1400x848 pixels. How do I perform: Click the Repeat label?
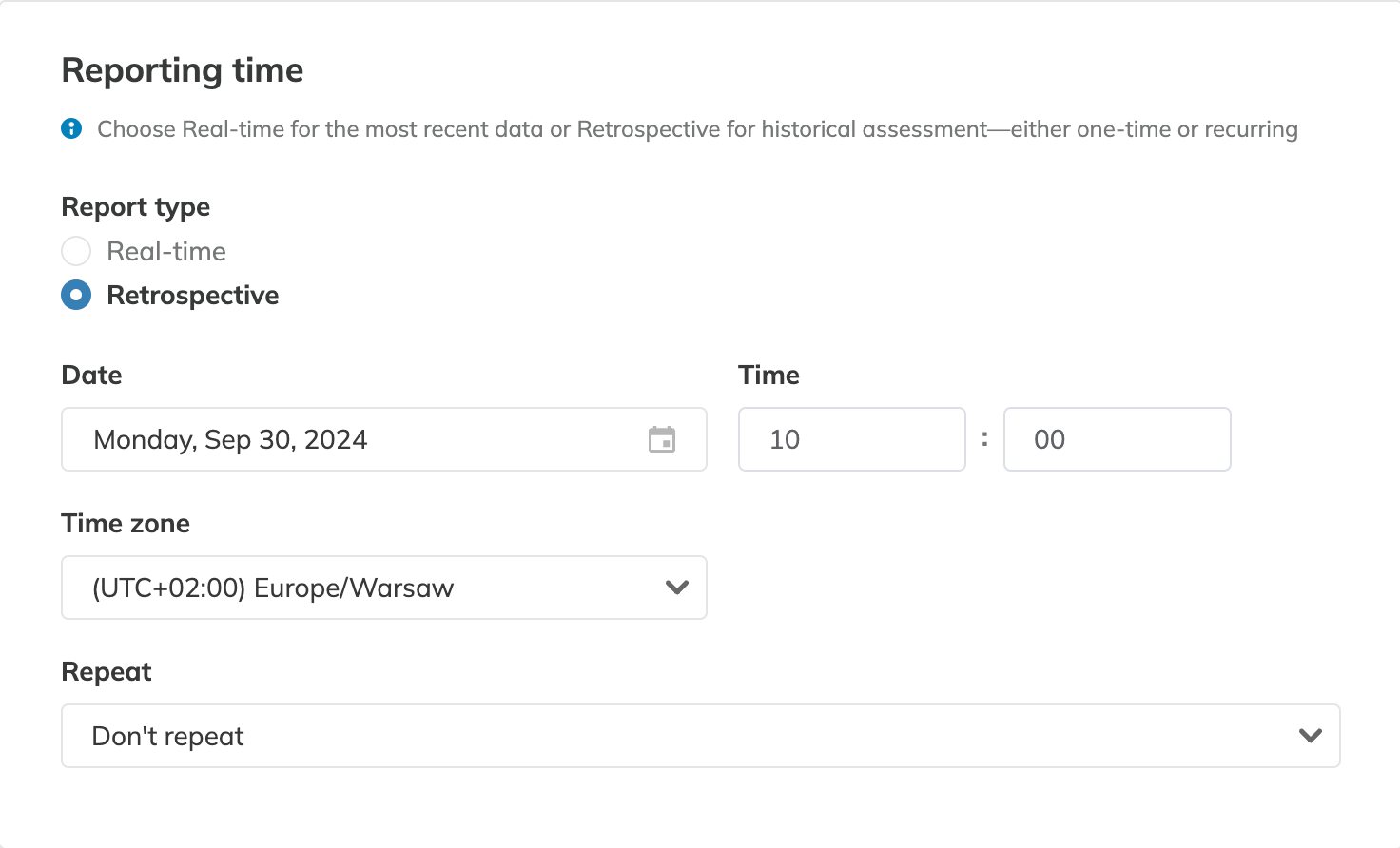pyautogui.click(x=107, y=672)
